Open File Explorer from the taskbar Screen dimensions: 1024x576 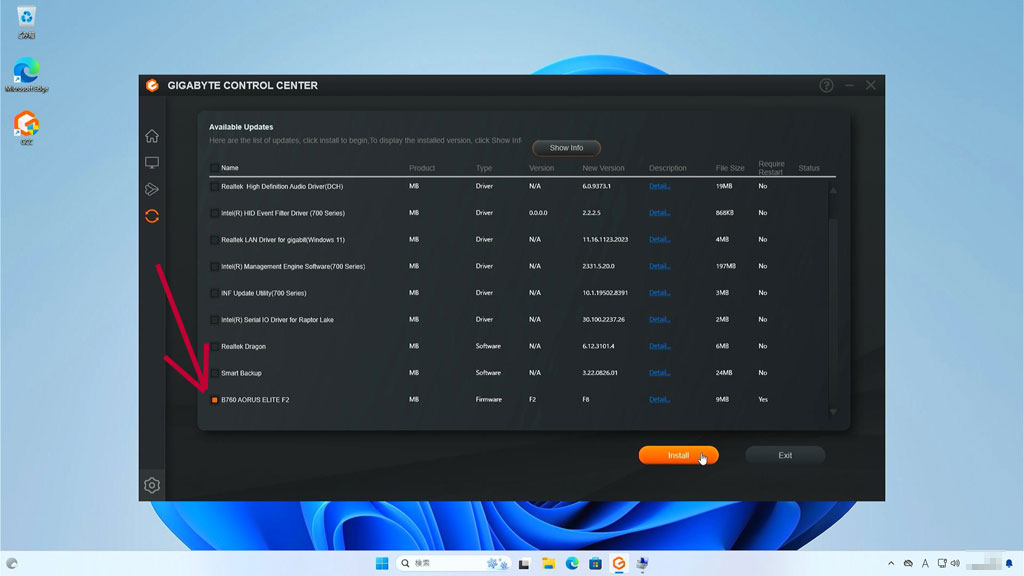[547, 564]
